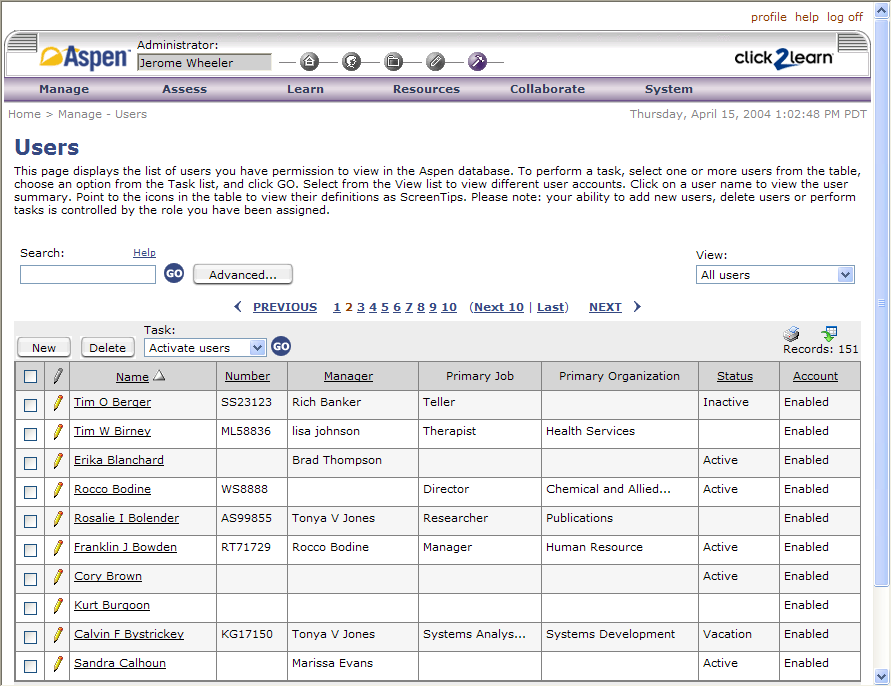
Task: Open the Collaborate menu
Action: click(x=547, y=89)
